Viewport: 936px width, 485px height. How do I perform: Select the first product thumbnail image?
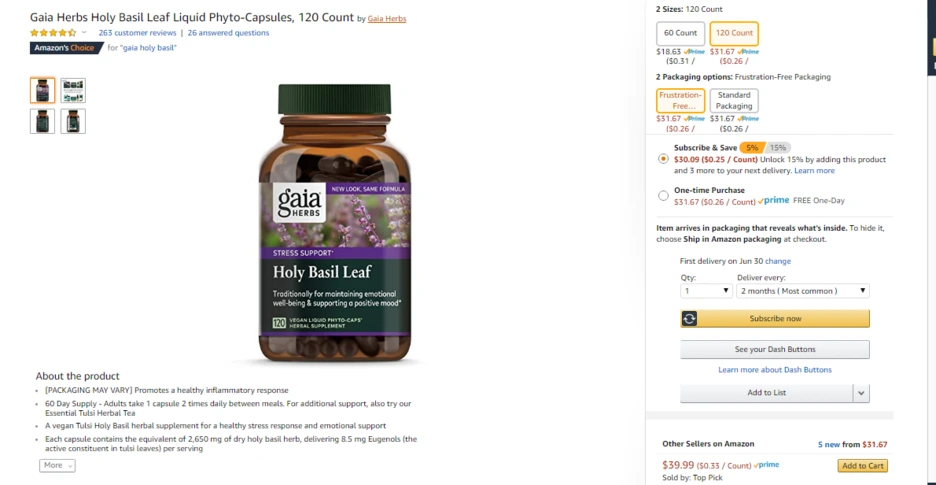(x=42, y=90)
